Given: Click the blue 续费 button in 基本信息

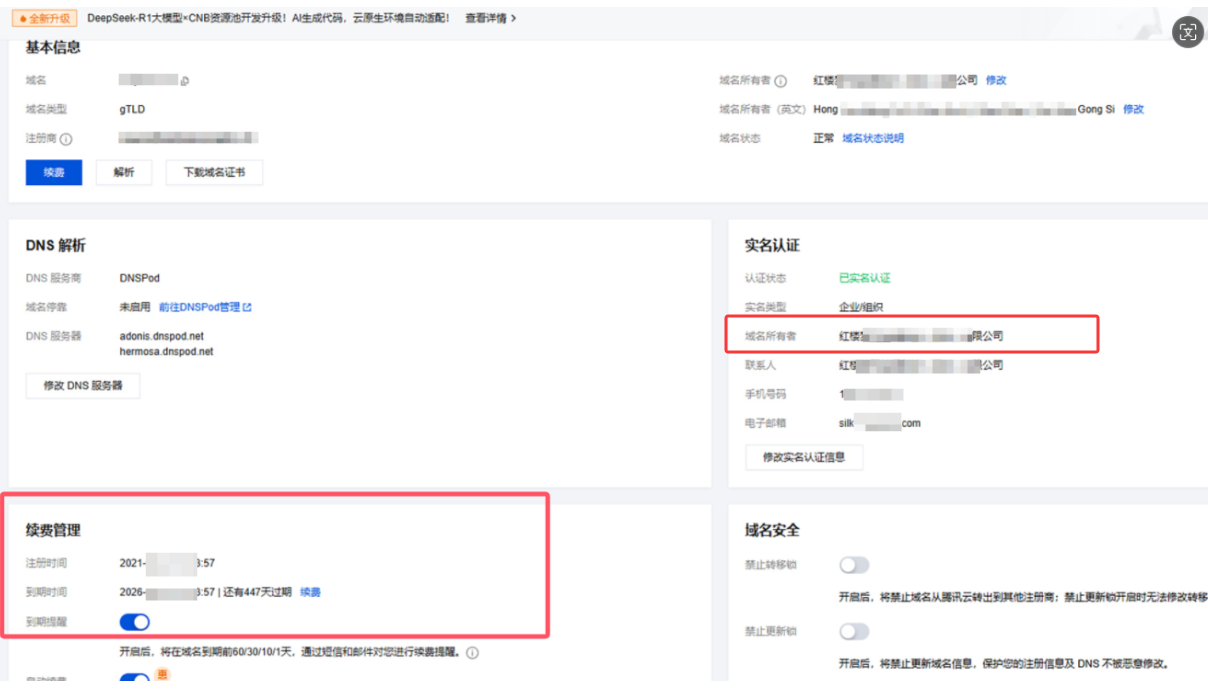Looking at the screenshot, I should click(x=54, y=172).
